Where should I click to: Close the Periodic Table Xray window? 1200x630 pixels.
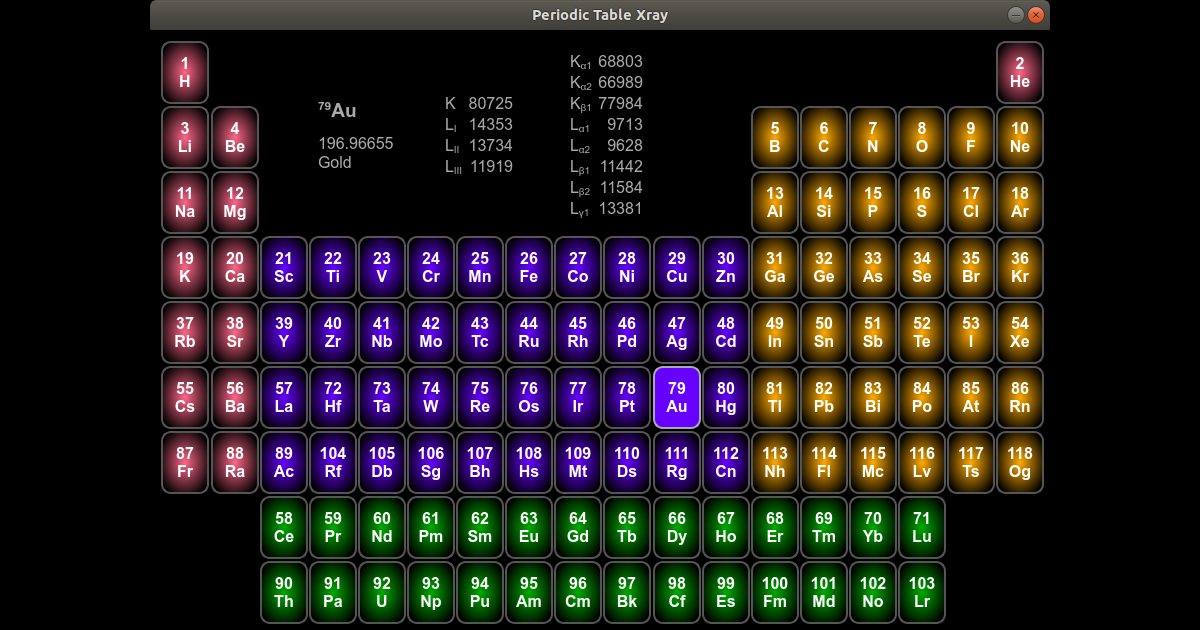1036,15
